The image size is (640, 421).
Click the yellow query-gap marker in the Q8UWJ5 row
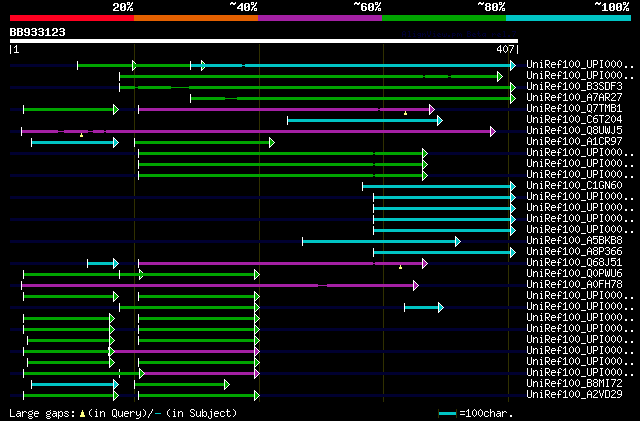click(82, 135)
